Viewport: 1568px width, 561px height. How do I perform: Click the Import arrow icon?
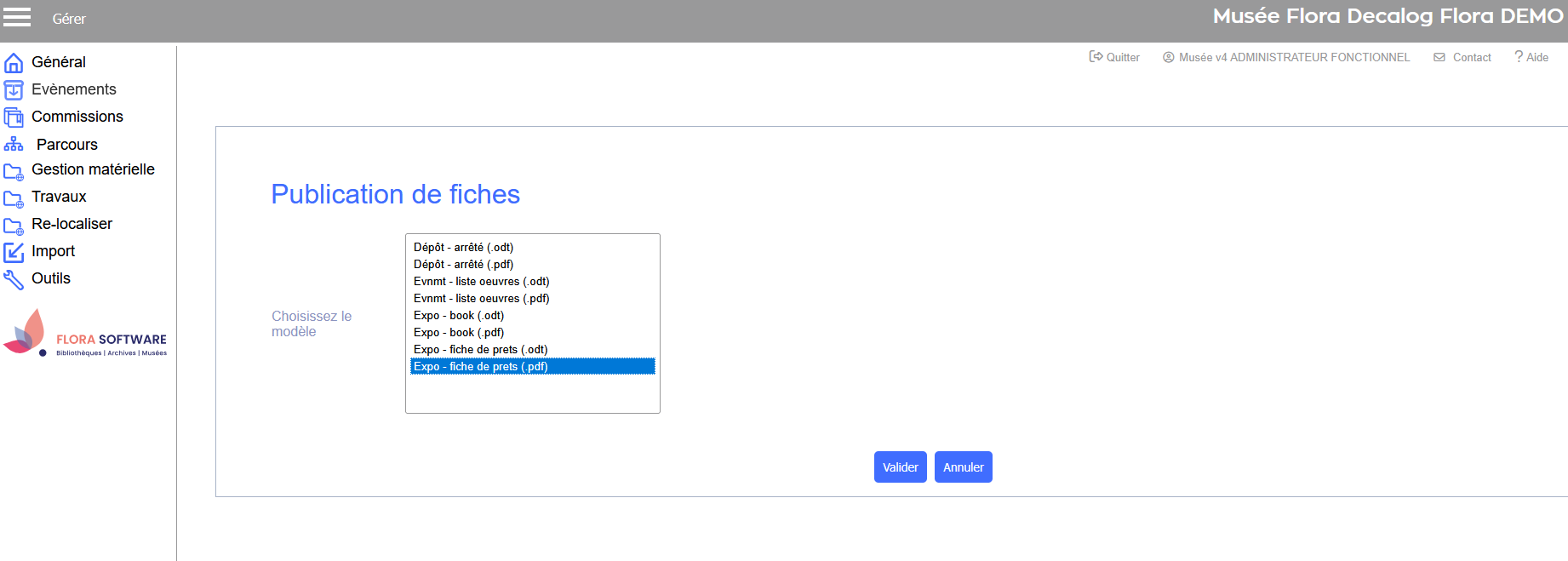14,252
